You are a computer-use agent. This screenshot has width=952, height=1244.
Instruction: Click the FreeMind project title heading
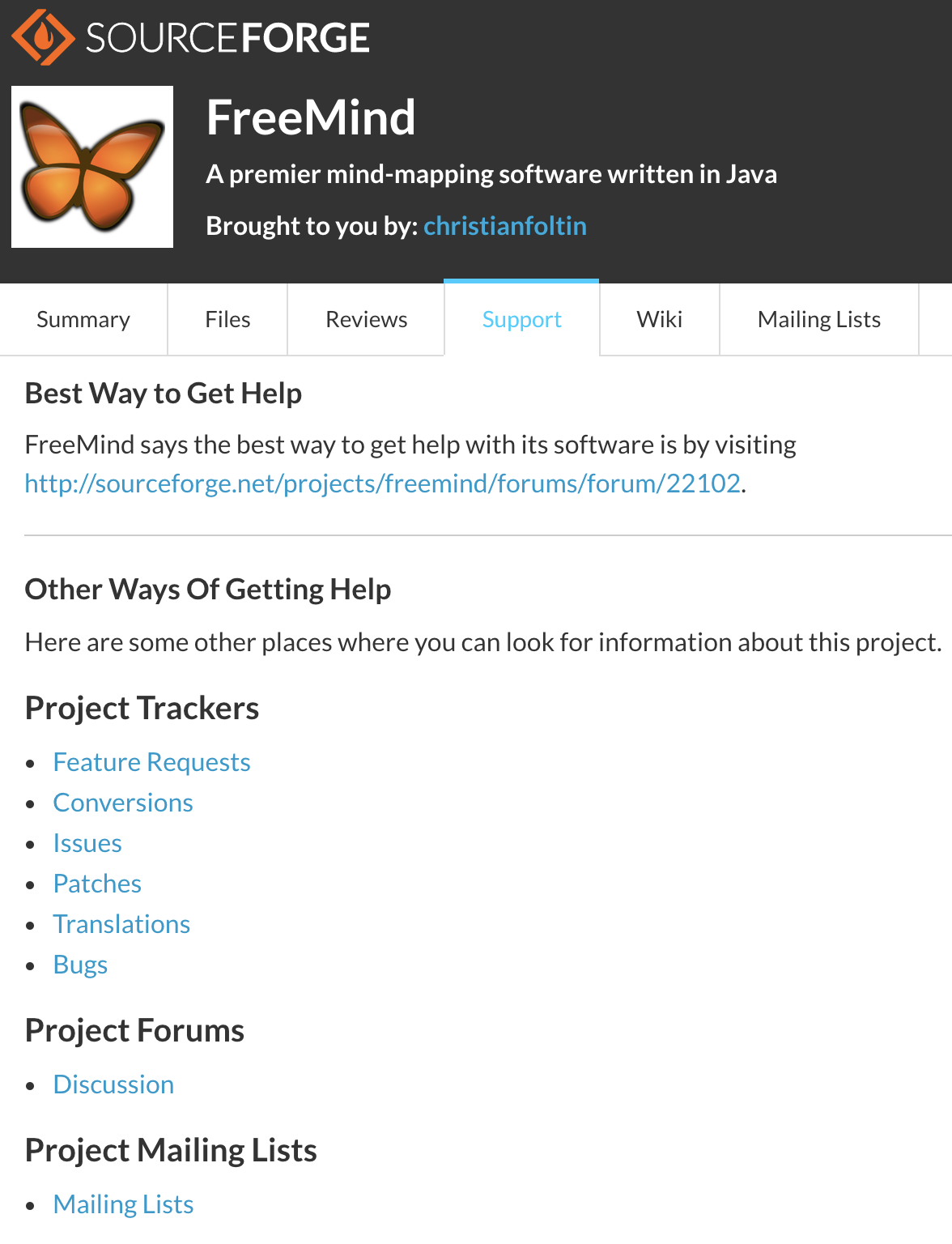click(311, 117)
